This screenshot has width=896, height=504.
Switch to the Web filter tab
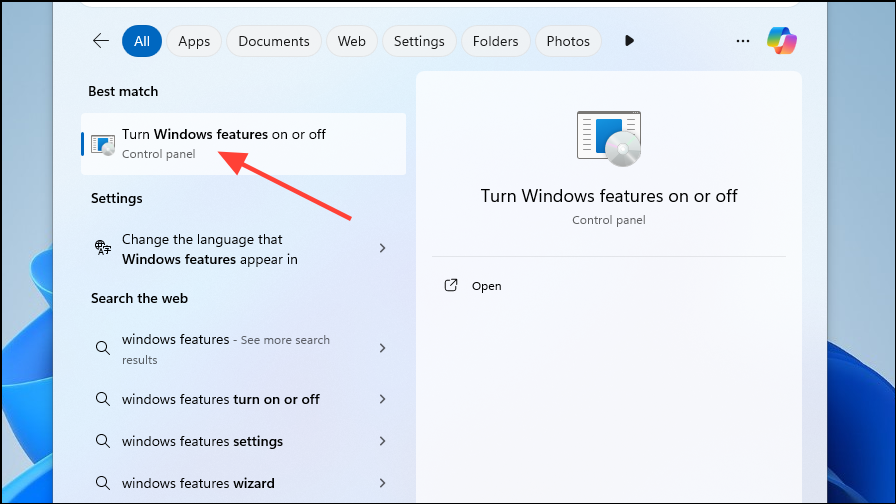coord(351,41)
